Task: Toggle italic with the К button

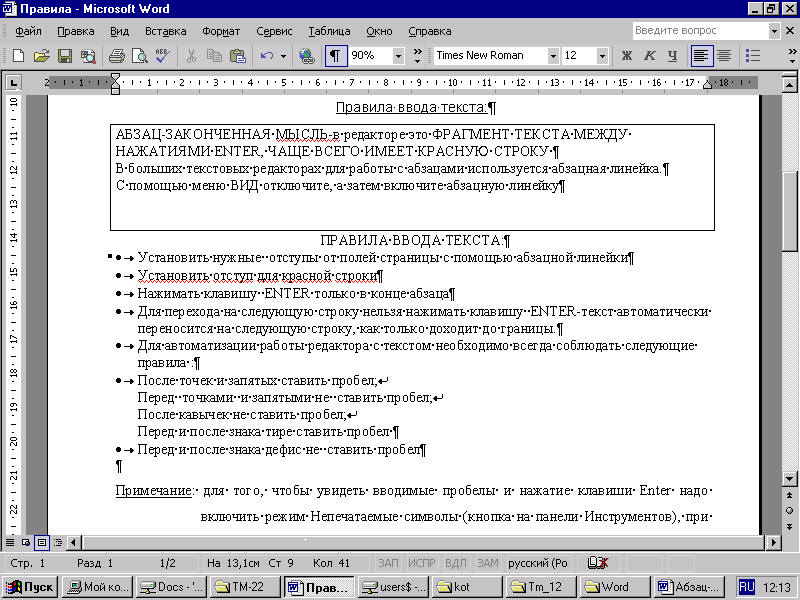Action: 649,56
